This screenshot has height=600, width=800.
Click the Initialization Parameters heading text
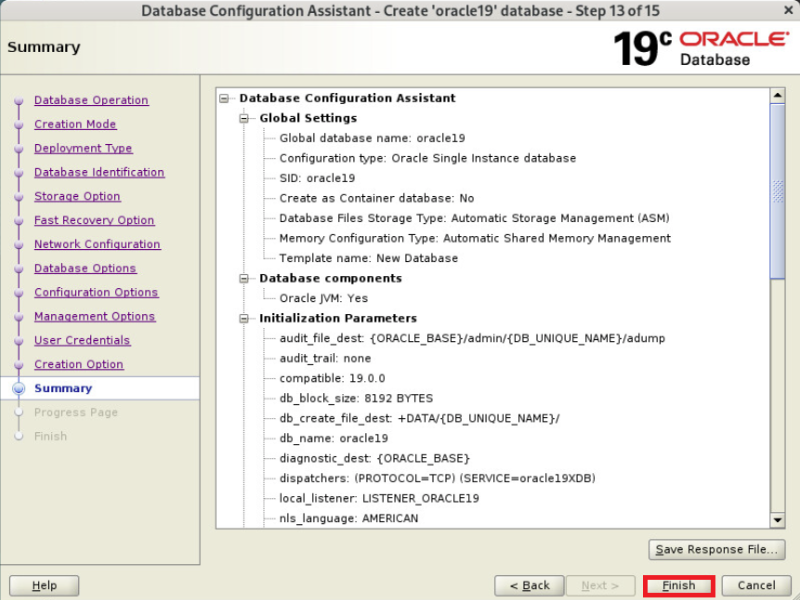(x=338, y=318)
